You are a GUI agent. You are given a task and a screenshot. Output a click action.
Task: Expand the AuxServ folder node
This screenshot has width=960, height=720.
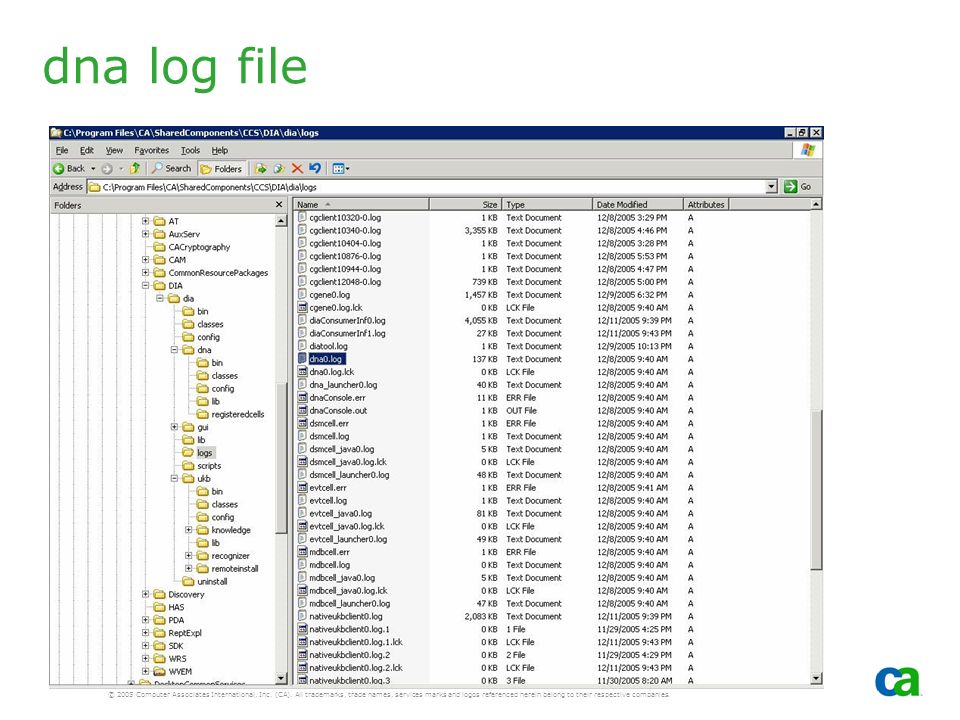146,234
